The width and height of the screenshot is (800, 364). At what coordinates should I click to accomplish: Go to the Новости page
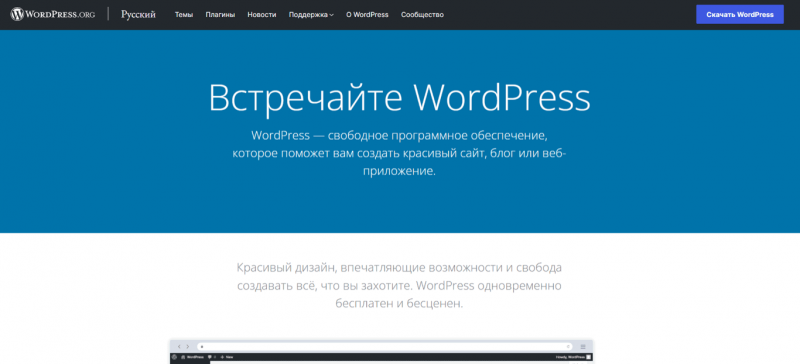(x=262, y=15)
